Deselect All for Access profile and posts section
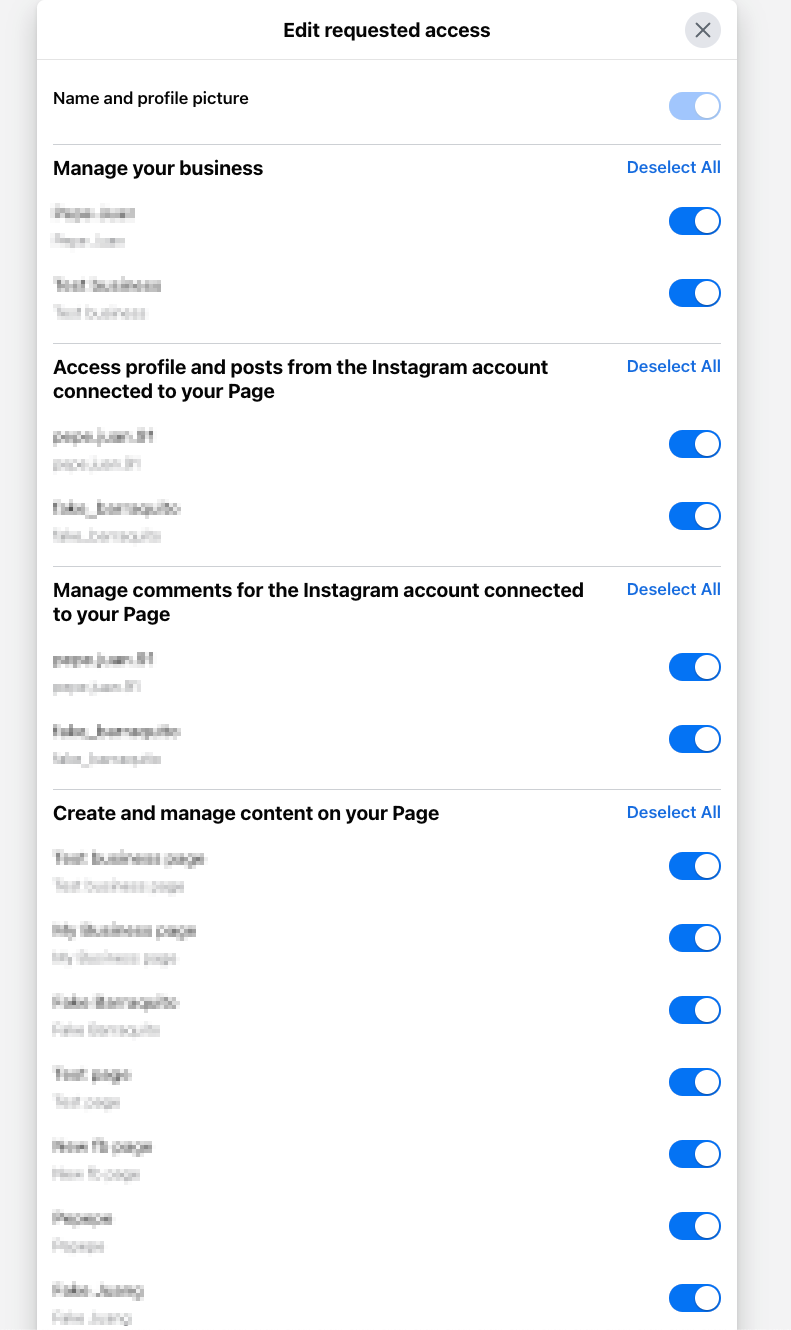The width and height of the screenshot is (791, 1330). tap(673, 366)
